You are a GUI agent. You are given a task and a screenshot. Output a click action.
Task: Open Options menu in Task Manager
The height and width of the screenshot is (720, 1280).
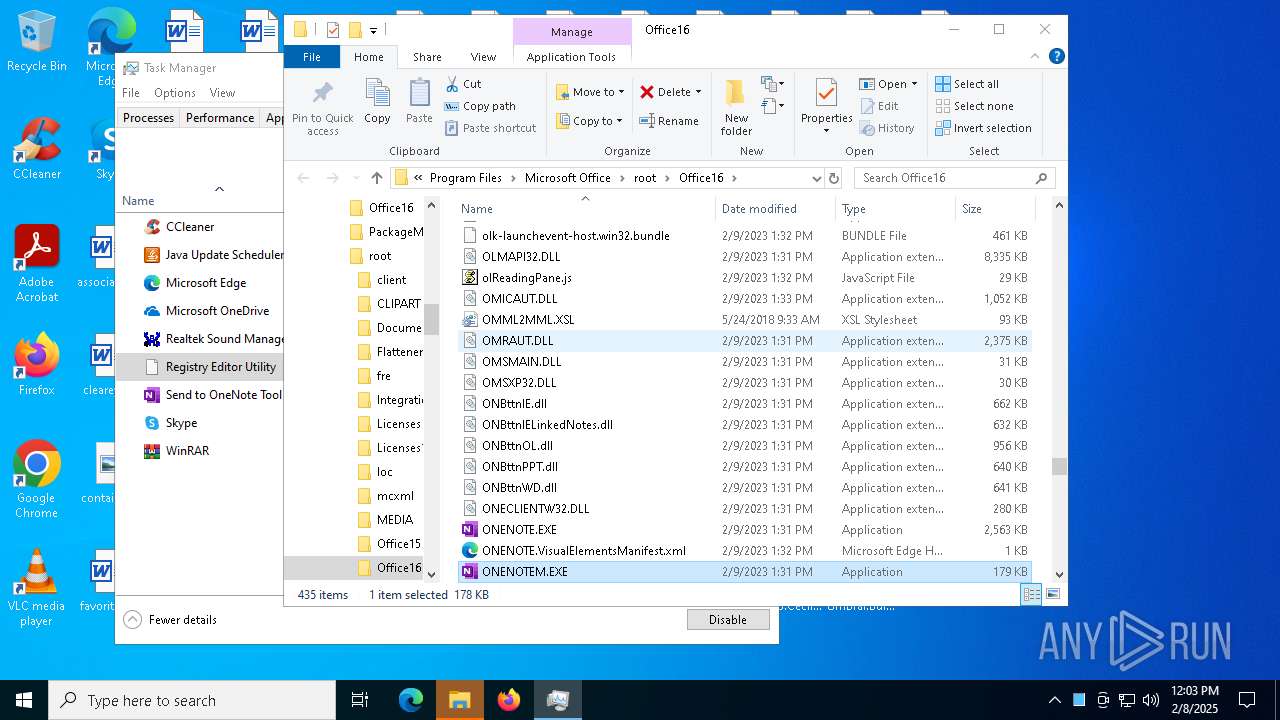click(x=175, y=93)
